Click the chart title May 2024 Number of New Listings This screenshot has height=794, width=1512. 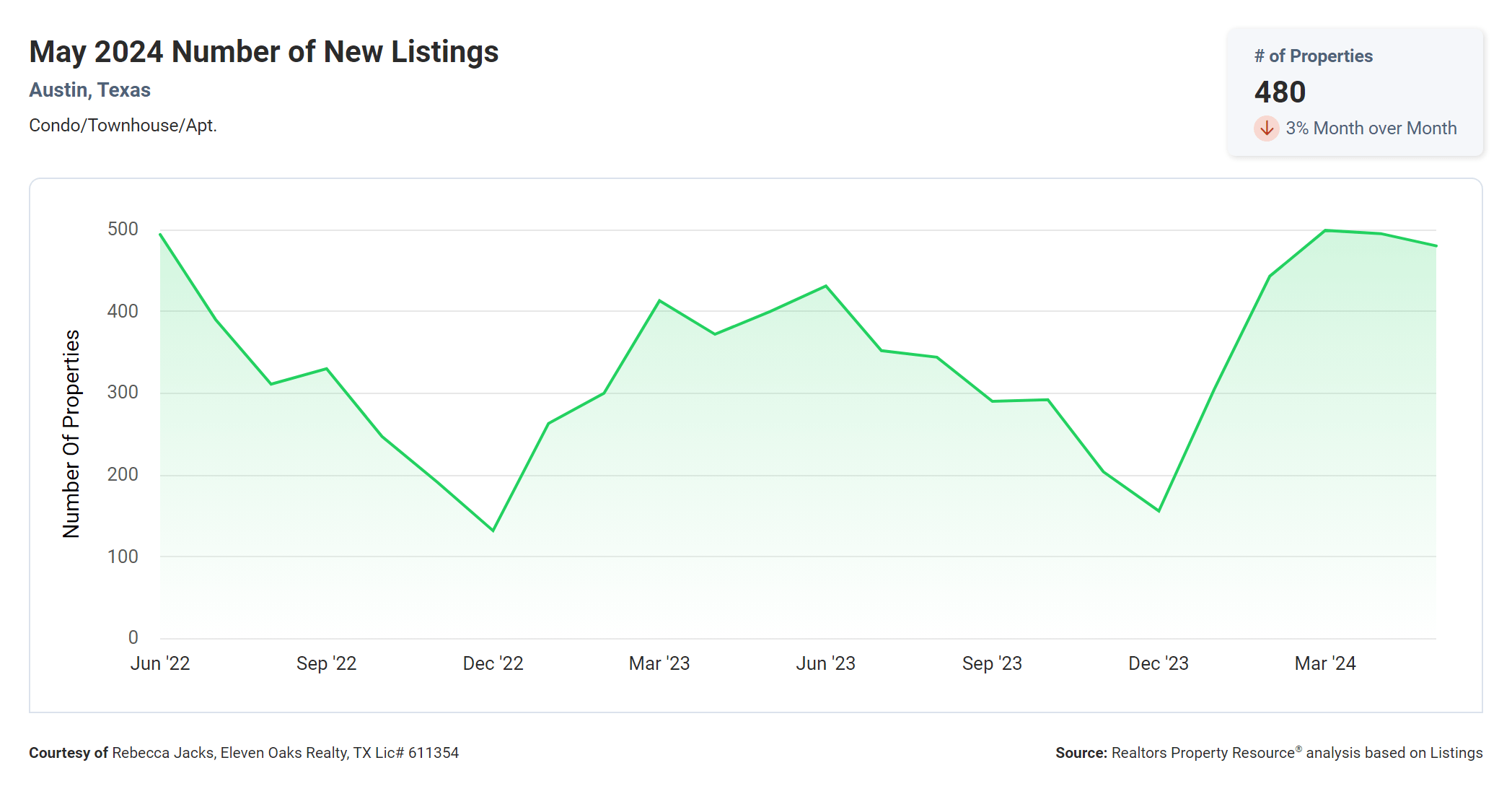pos(263,52)
